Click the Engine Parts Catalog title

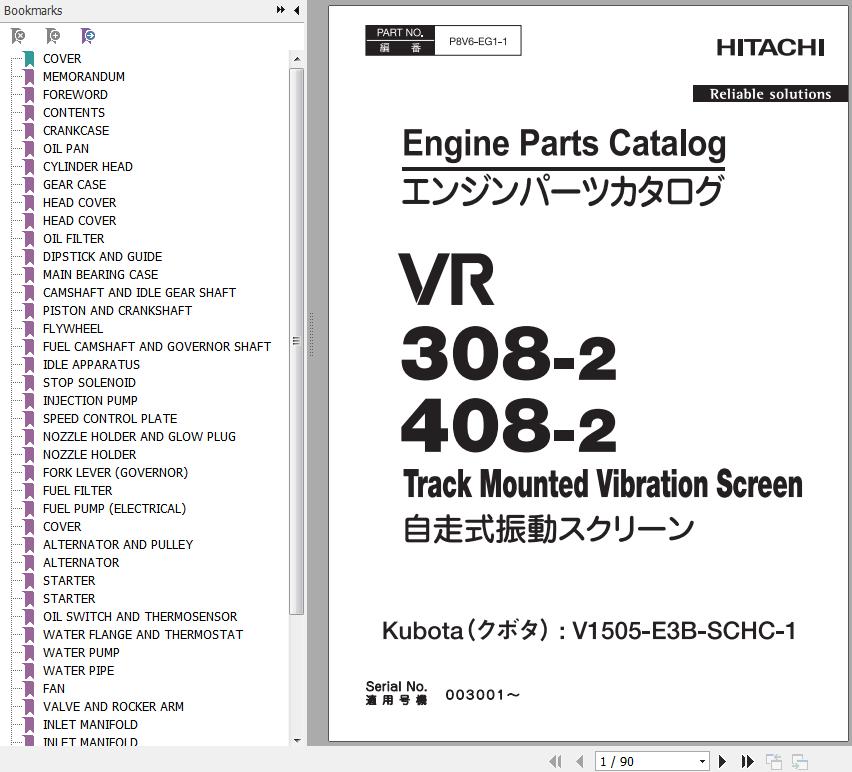click(x=564, y=144)
